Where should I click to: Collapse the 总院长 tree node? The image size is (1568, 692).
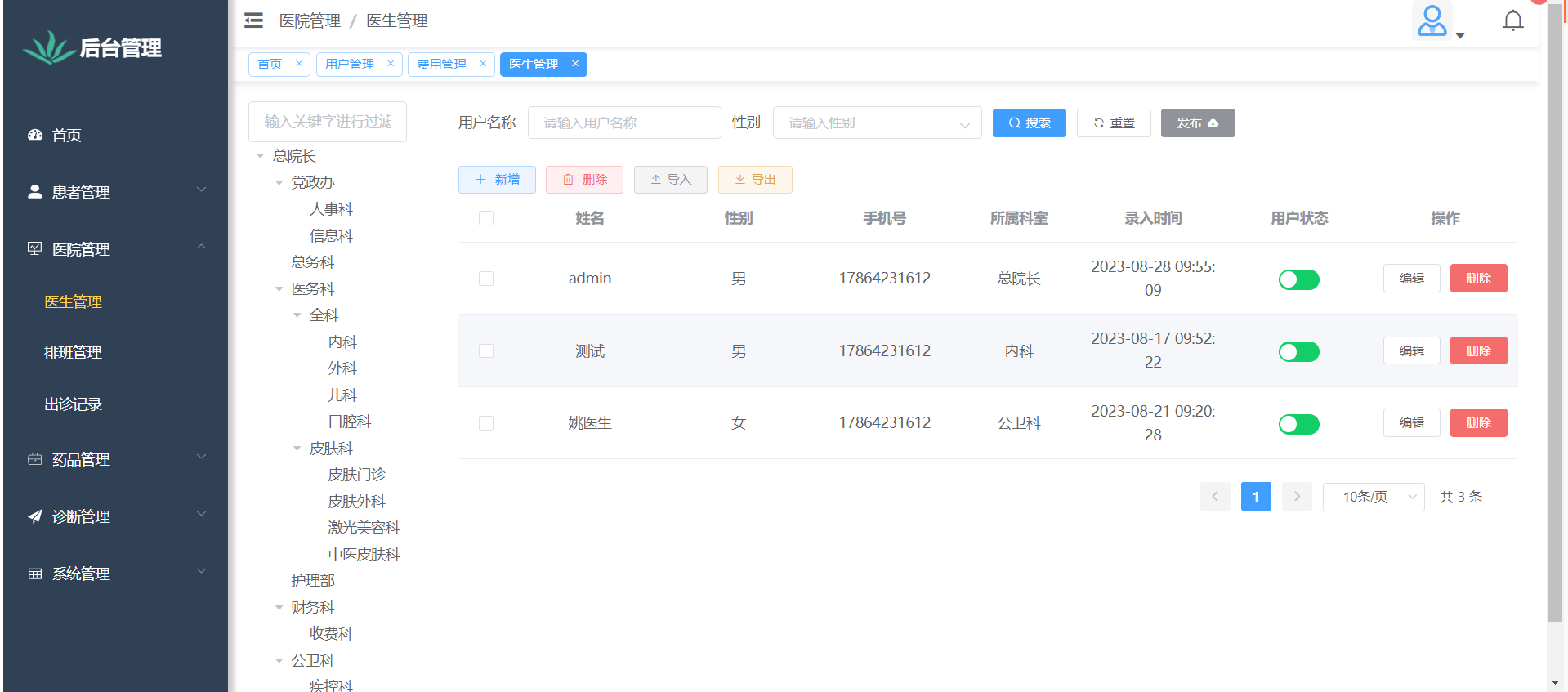(261, 156)
